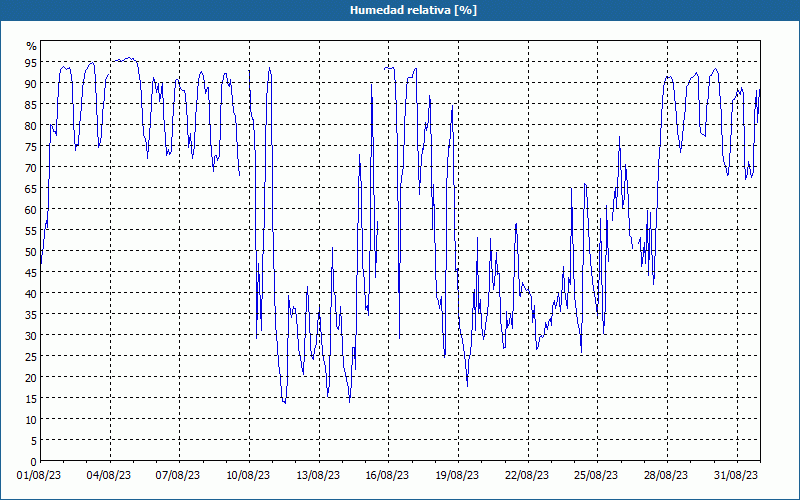Select the '%' unit label on the y-axis
The image size is (800, 500).
pos(32,46)
